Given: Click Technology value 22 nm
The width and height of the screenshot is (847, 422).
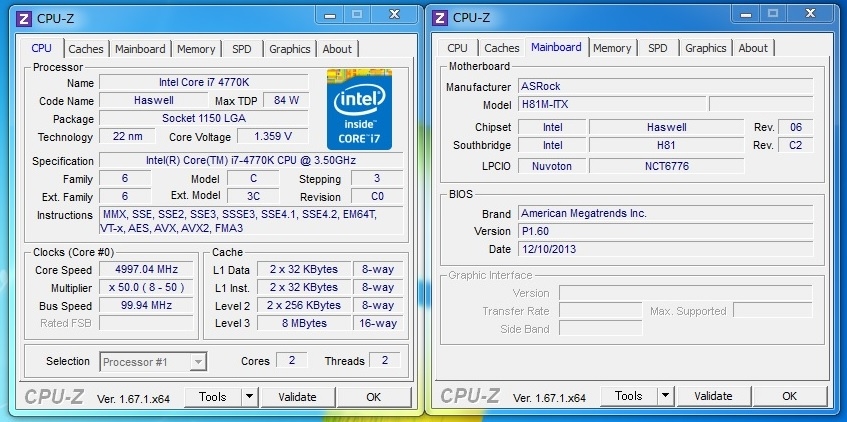Looking at the screenshot, I should [127, 136].
